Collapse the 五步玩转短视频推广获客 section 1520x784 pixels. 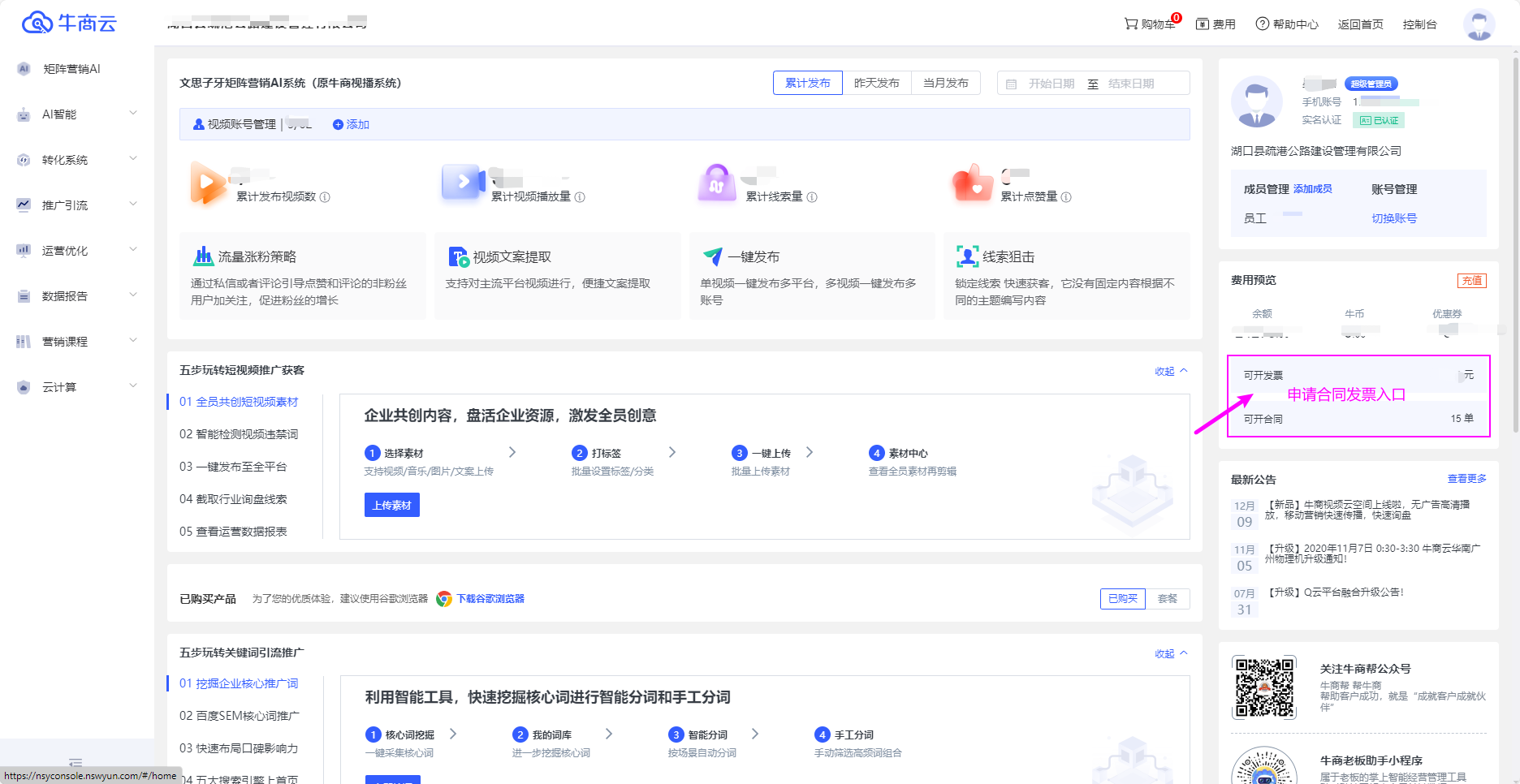[1171, 371]
